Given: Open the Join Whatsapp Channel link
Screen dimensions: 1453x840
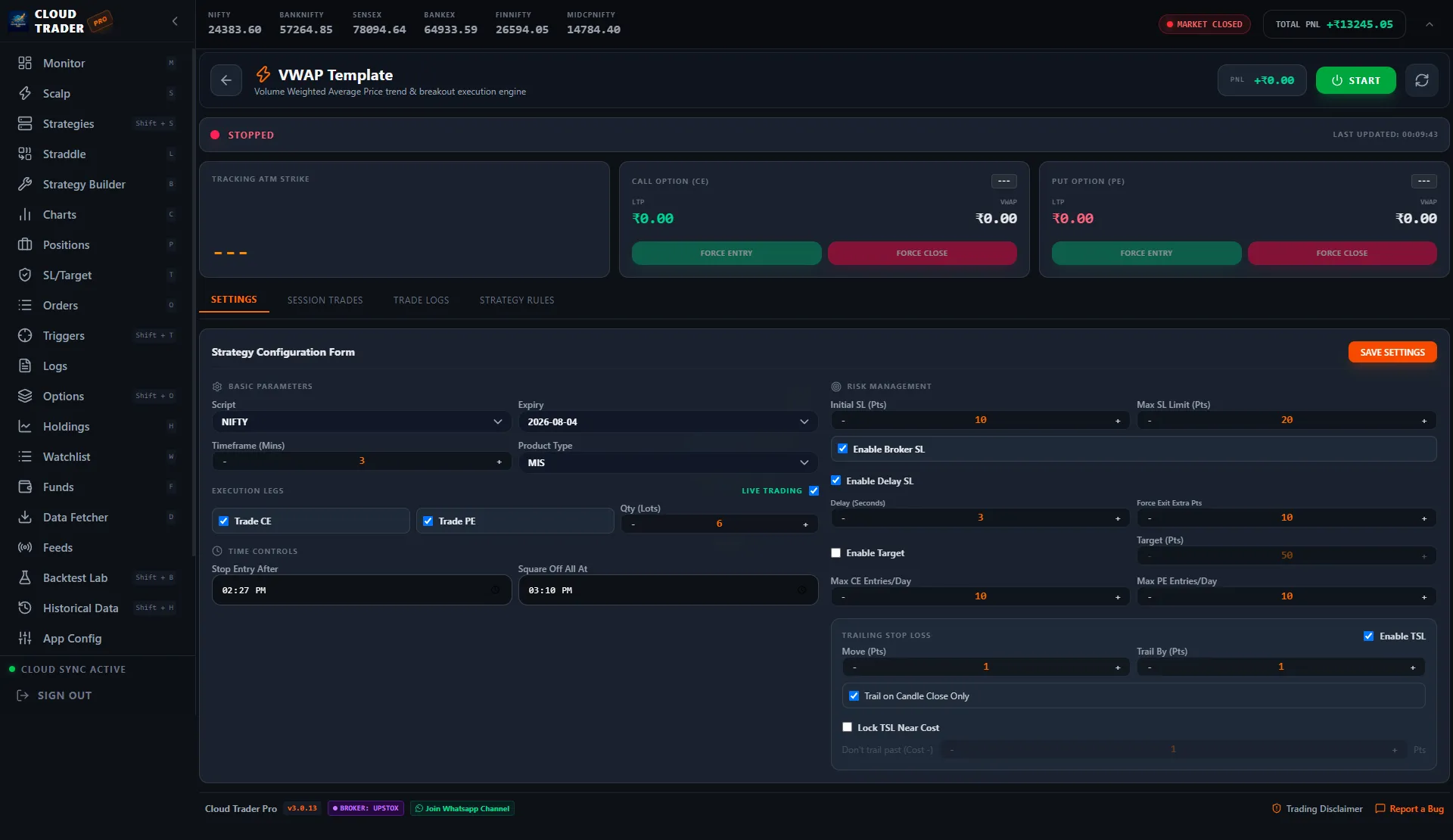Looking at the screenshot, I should (x=462, y=808).
